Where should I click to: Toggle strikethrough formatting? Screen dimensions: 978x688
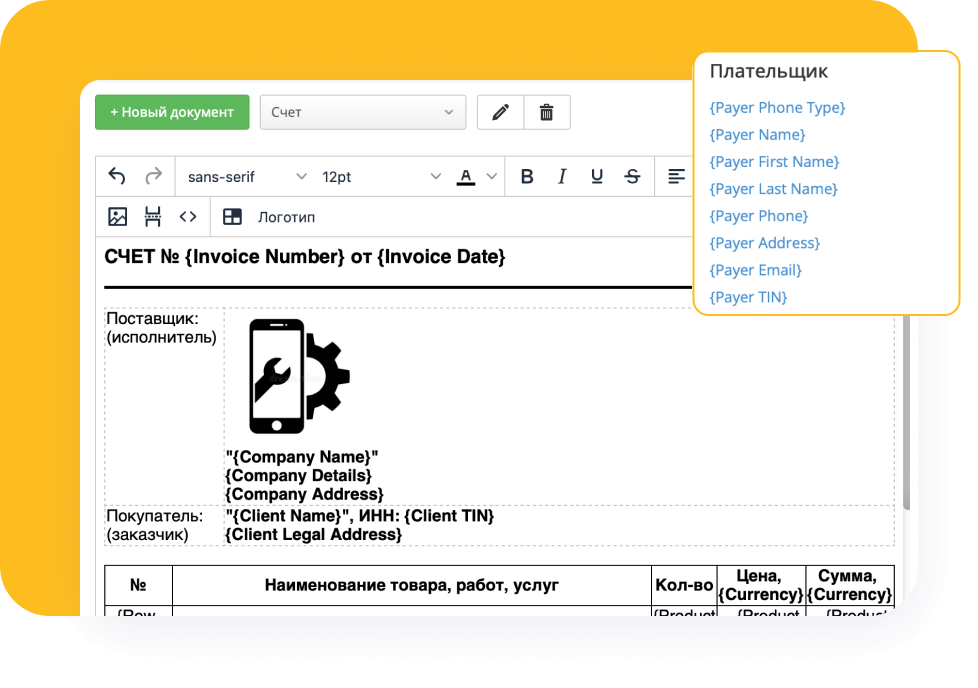(x=632, y=177)
